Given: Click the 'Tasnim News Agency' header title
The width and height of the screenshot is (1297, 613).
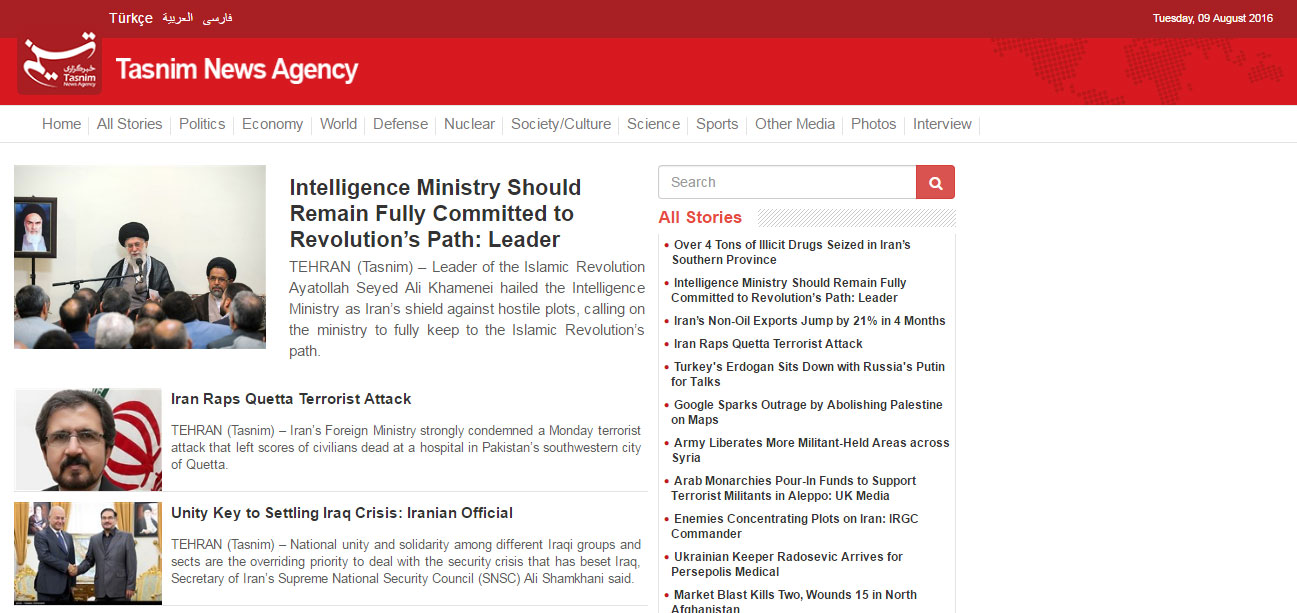Looking at the screenshot, I should (237, 69).
